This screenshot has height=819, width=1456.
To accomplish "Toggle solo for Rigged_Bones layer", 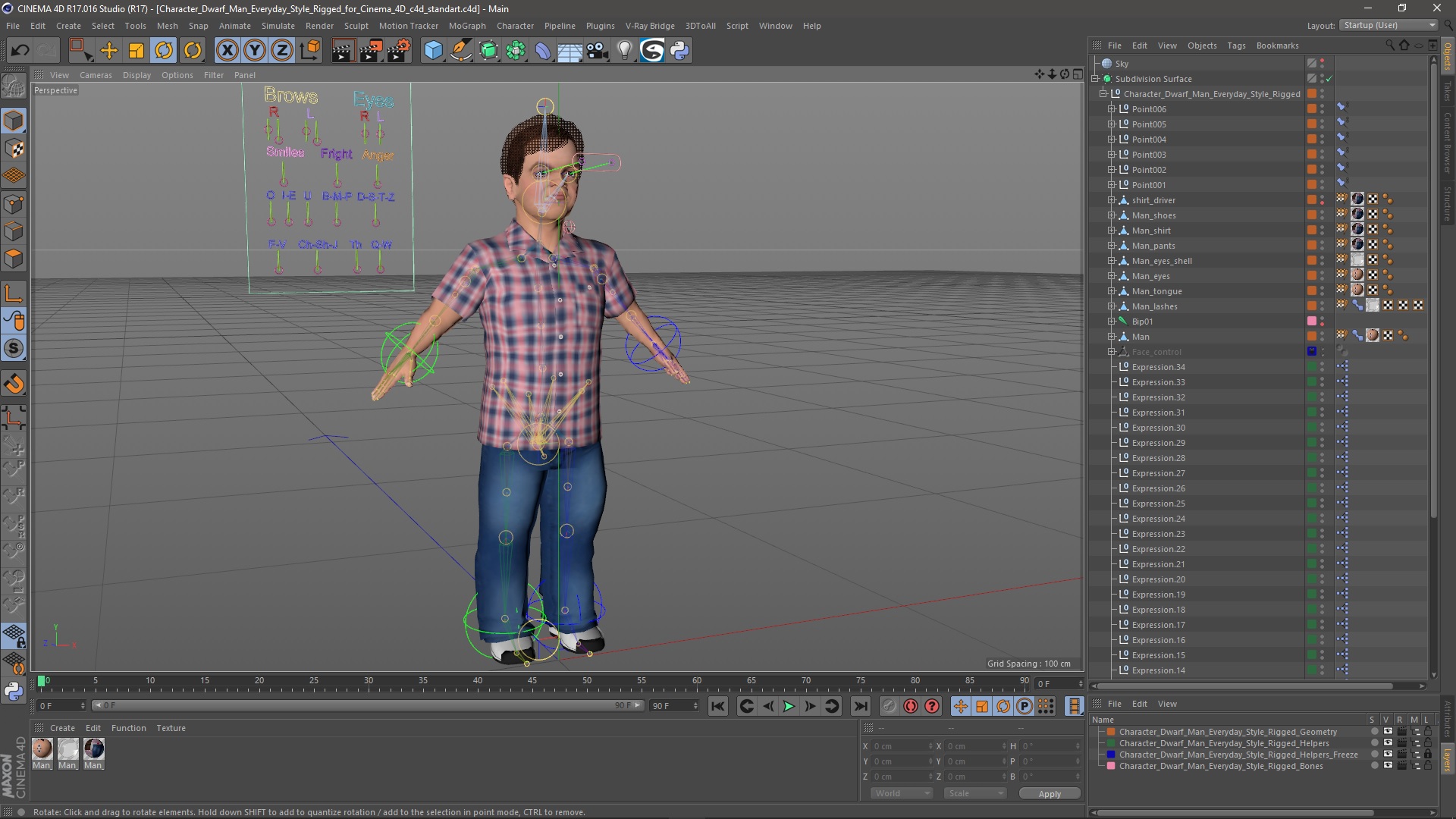I will tap(1374, 766).
